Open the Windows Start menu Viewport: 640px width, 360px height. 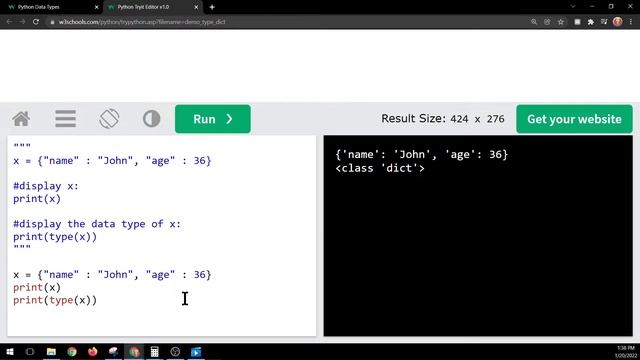click(x=10, y=351)
